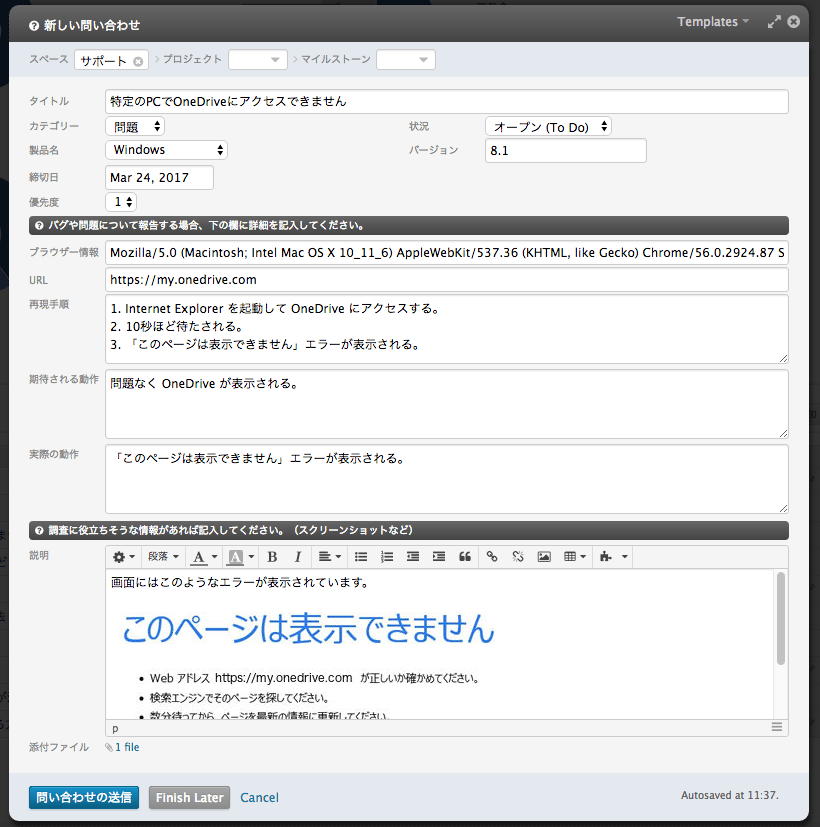Open the background color picker arrow
Image resolution: width=820 pixels, height=827 pixels.
pyautogui.click(x=252, y=557)
